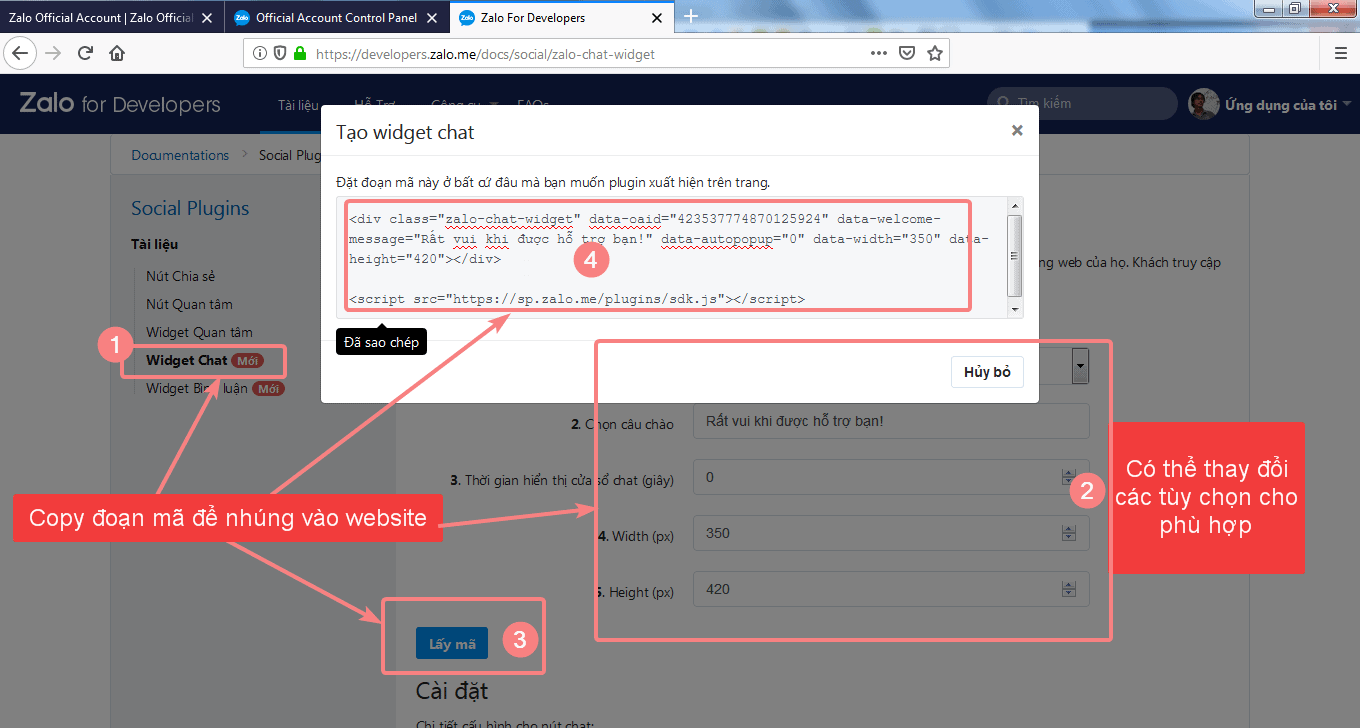Open Nút Quan tâm documentation

coord(189,304)
